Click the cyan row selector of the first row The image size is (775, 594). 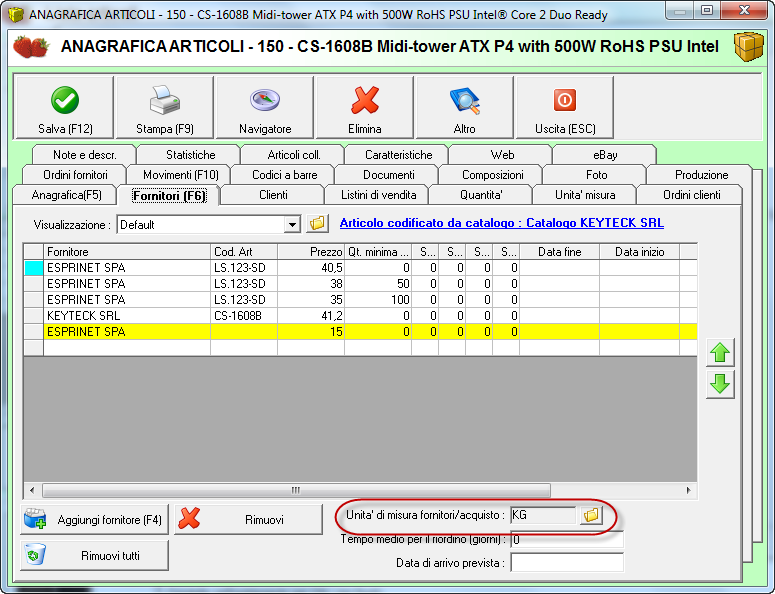pyautogui.click(x=34, y=268)
